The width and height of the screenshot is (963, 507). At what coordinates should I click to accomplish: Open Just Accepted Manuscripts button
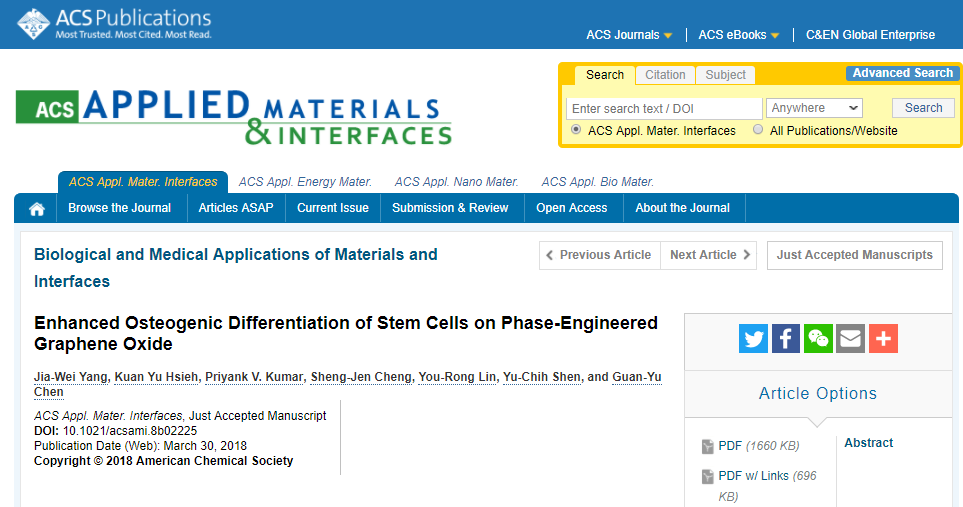click(854, 255)
